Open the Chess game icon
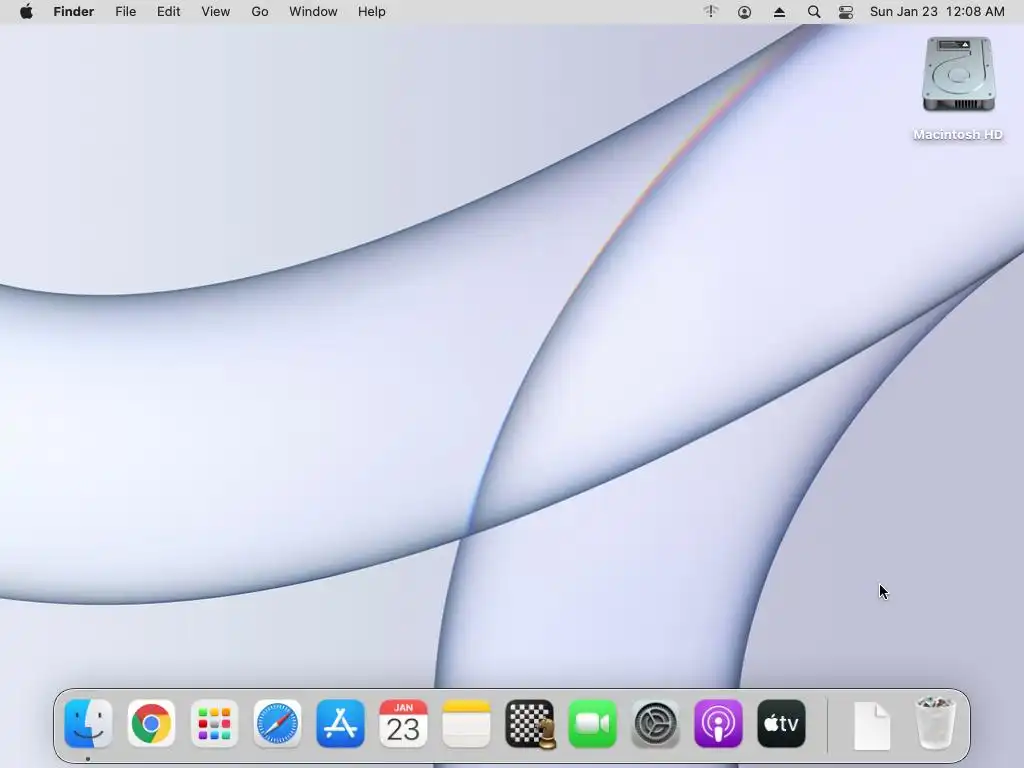 [530, 724]
